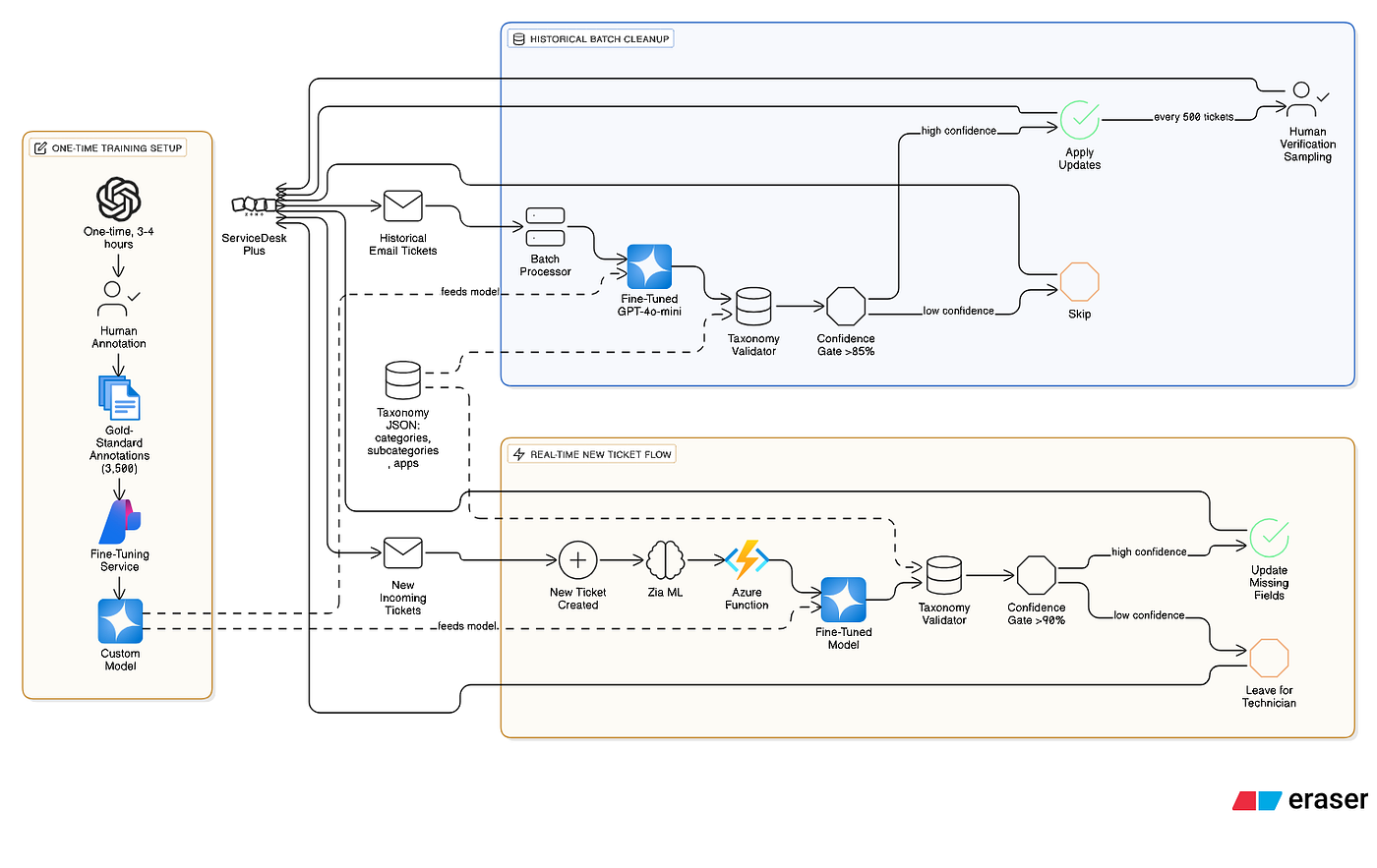Click 'high confidence' label near Apply Updates
Screen dimensions: 1377x868
tap(959, 131)
